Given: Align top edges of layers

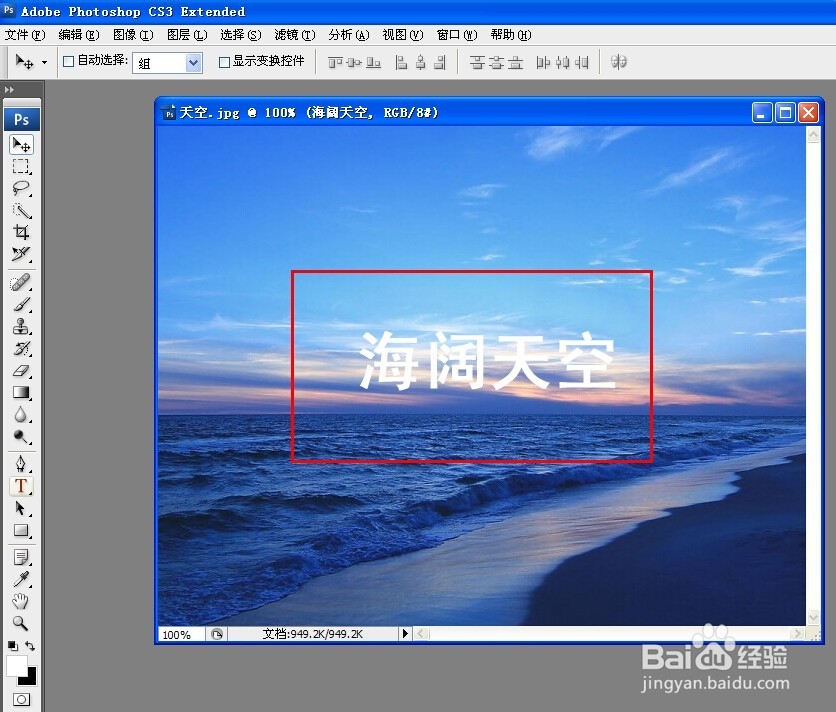Looking at the screenshot, I should point(335,62).
